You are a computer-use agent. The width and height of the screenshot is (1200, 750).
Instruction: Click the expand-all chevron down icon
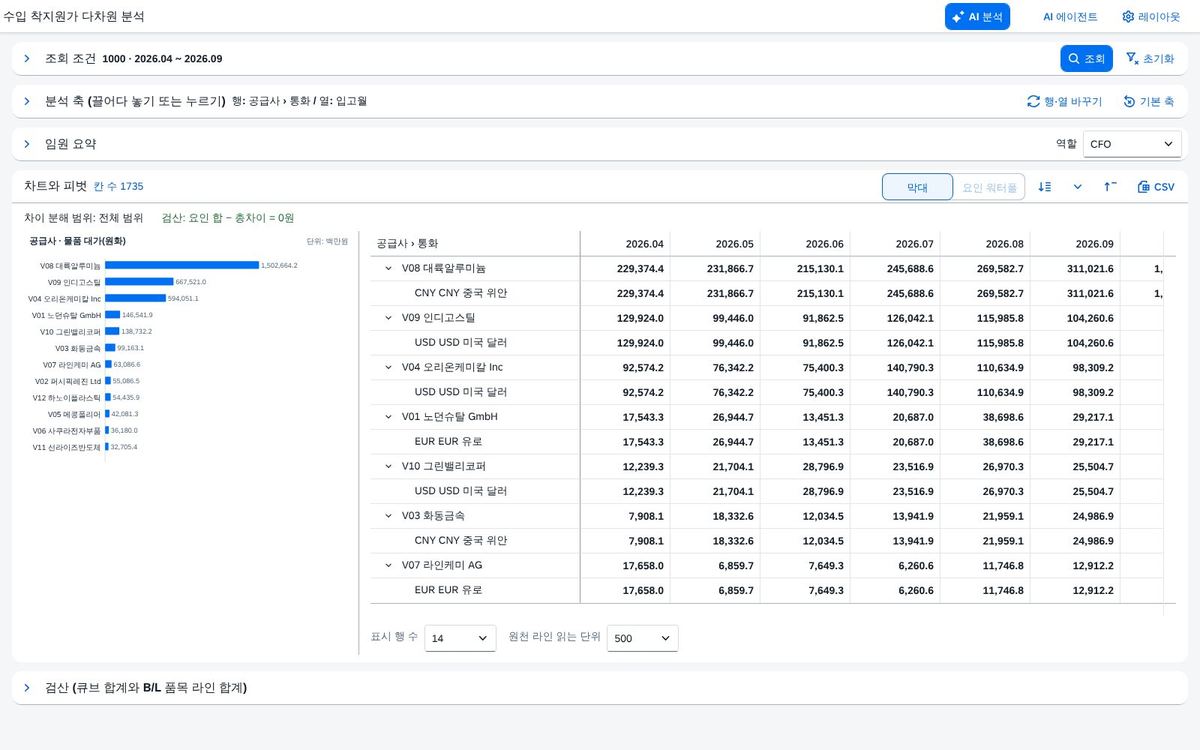pos(1078,187)
